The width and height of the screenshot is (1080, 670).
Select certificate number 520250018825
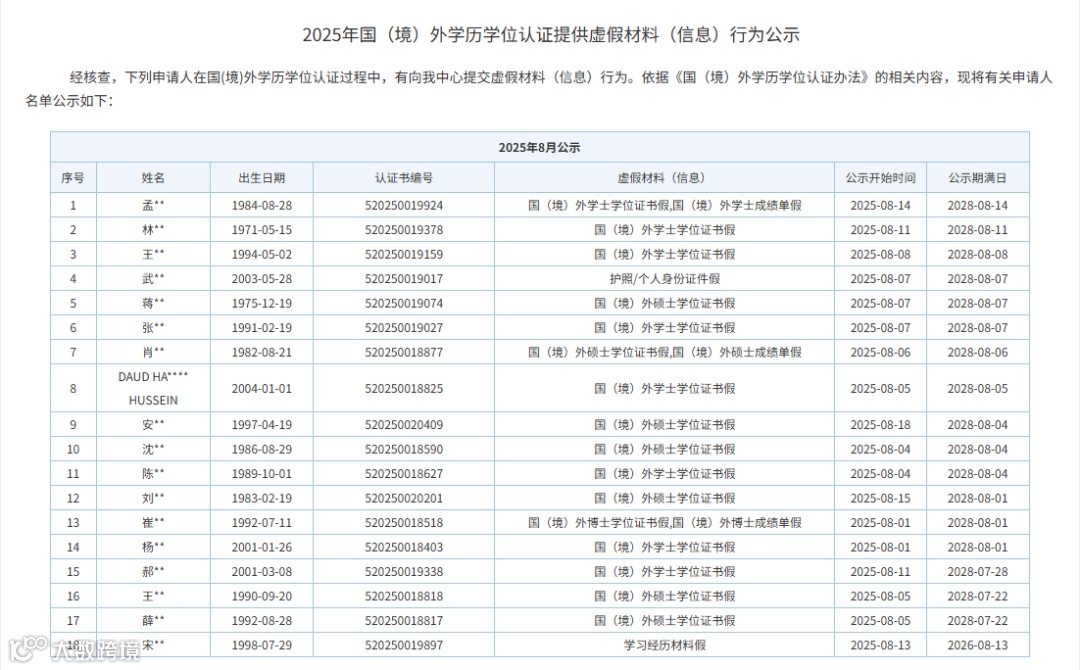(404, 388)
